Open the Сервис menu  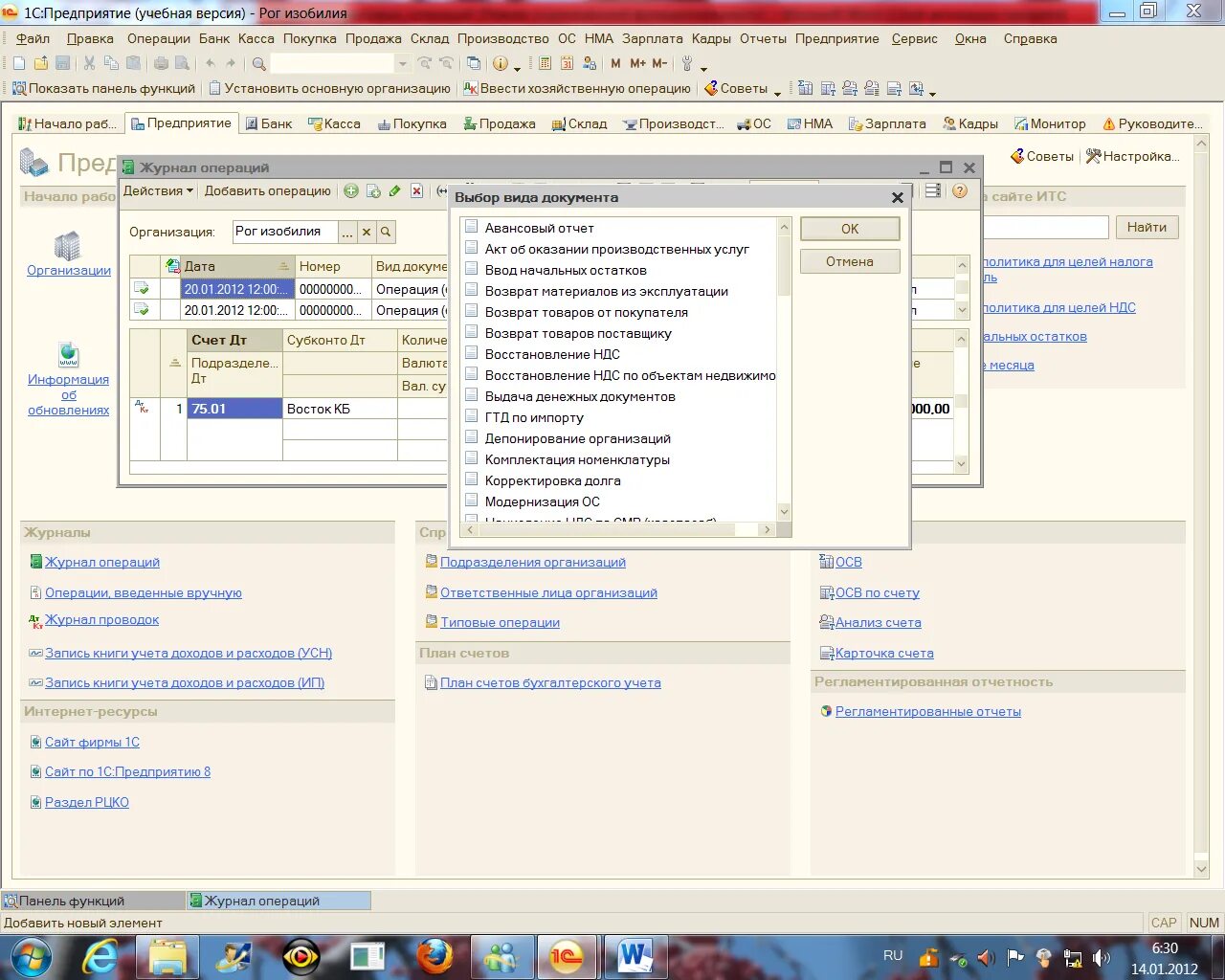(x=915, y=38)
